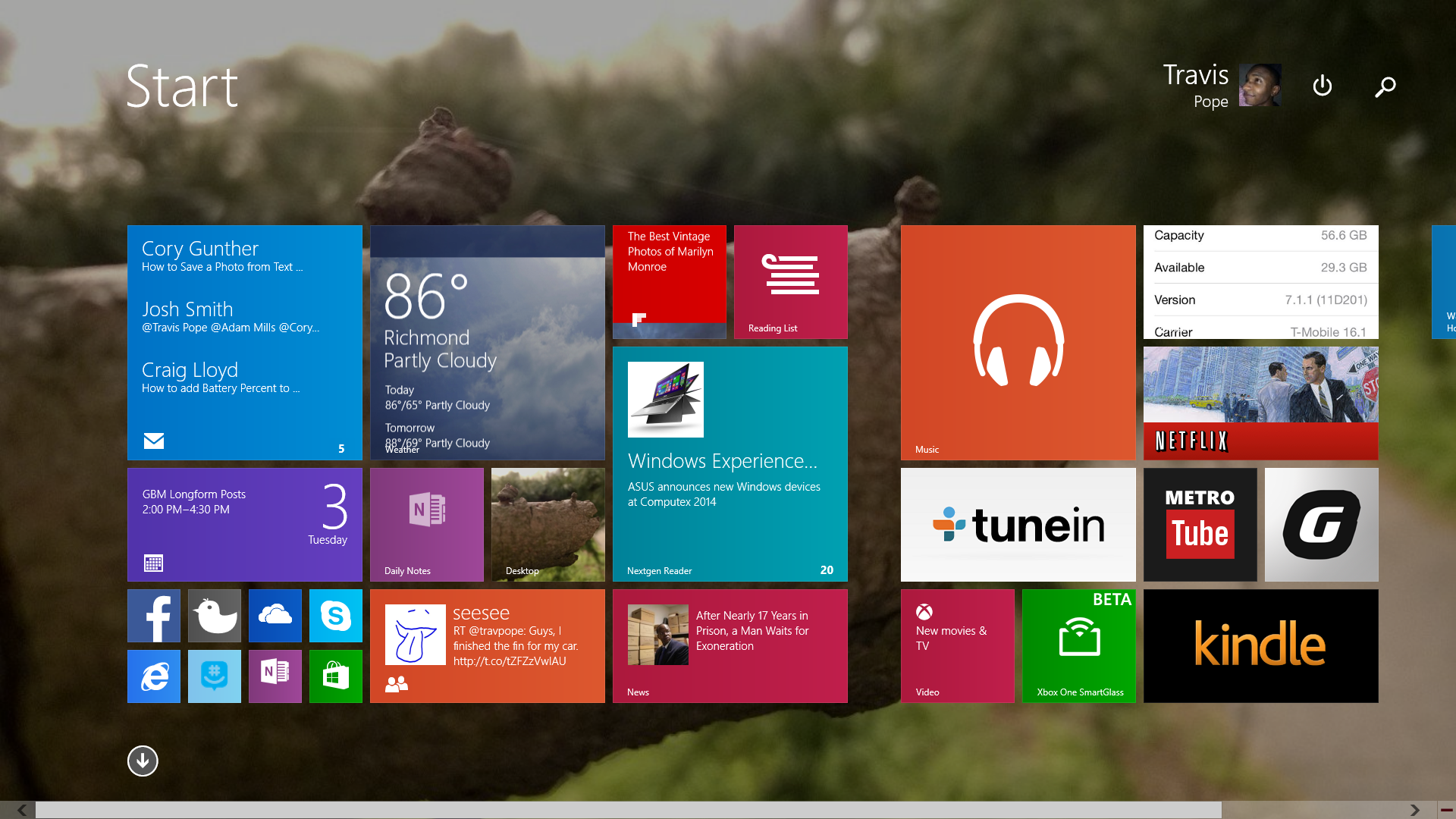
Task: Launch the green Windows Store tile
Action: coord(336,676)
